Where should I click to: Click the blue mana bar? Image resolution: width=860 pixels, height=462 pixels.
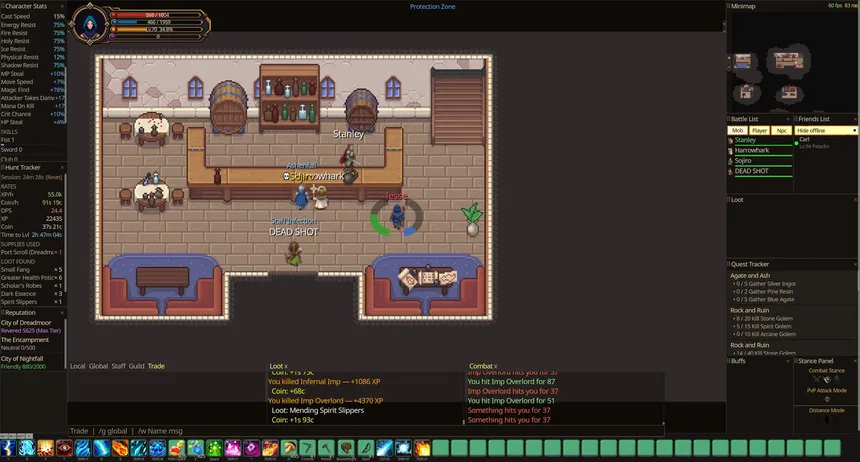(157, 22)
